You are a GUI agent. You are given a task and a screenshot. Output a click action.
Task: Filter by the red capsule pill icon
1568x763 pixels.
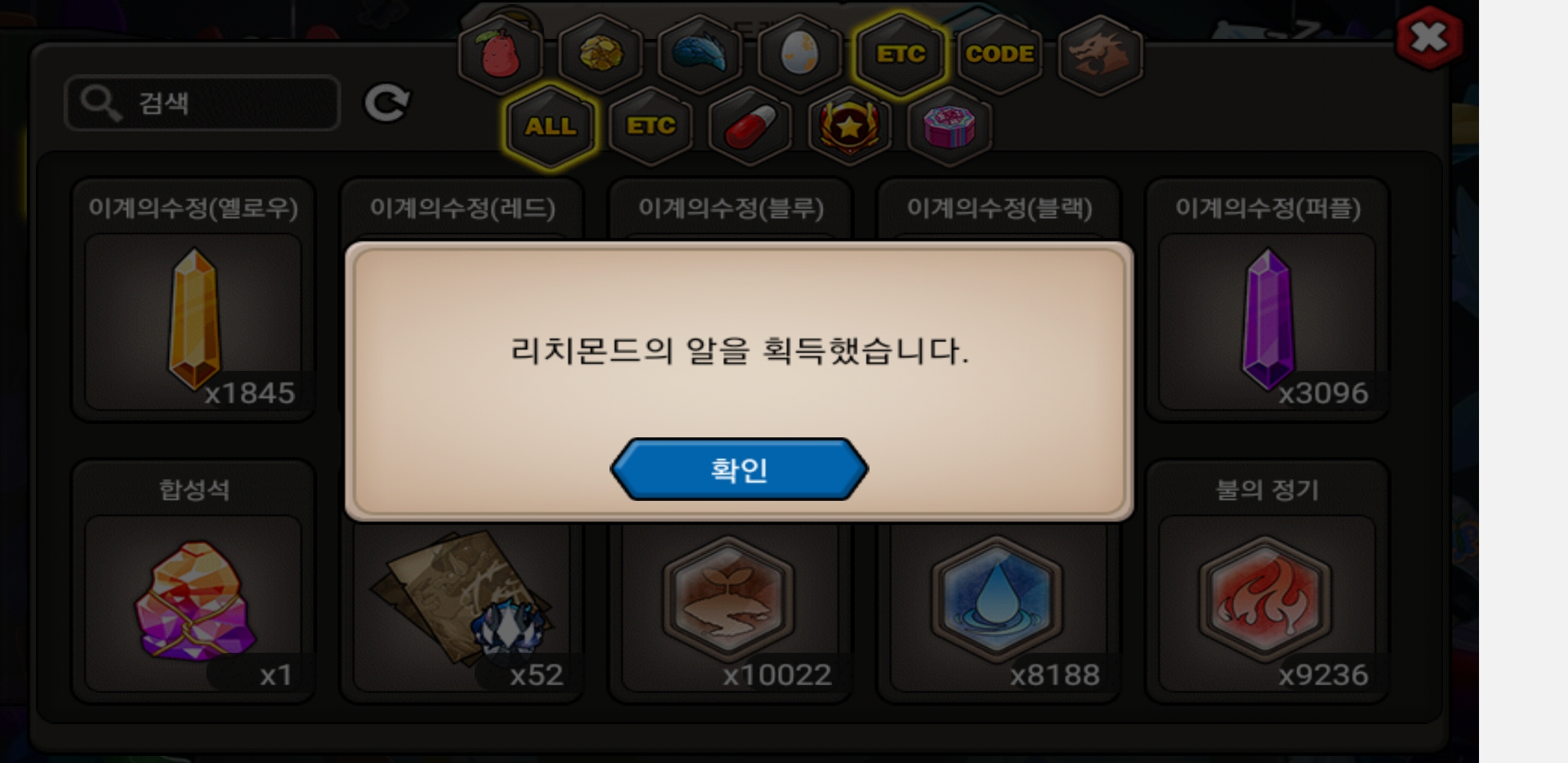point(750,126)
